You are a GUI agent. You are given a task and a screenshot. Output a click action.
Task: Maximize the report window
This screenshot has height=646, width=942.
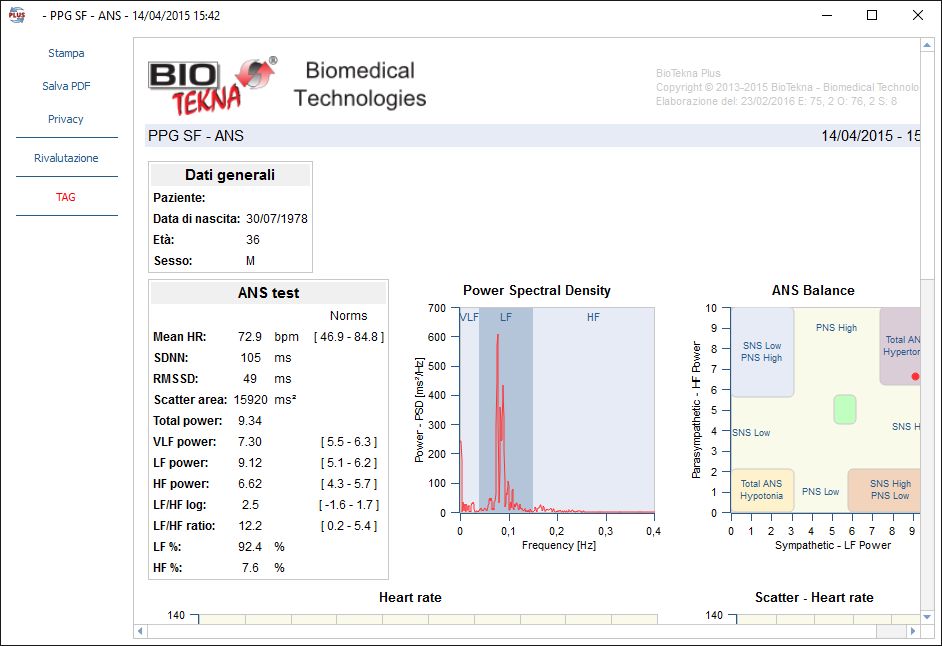point(872,15)
